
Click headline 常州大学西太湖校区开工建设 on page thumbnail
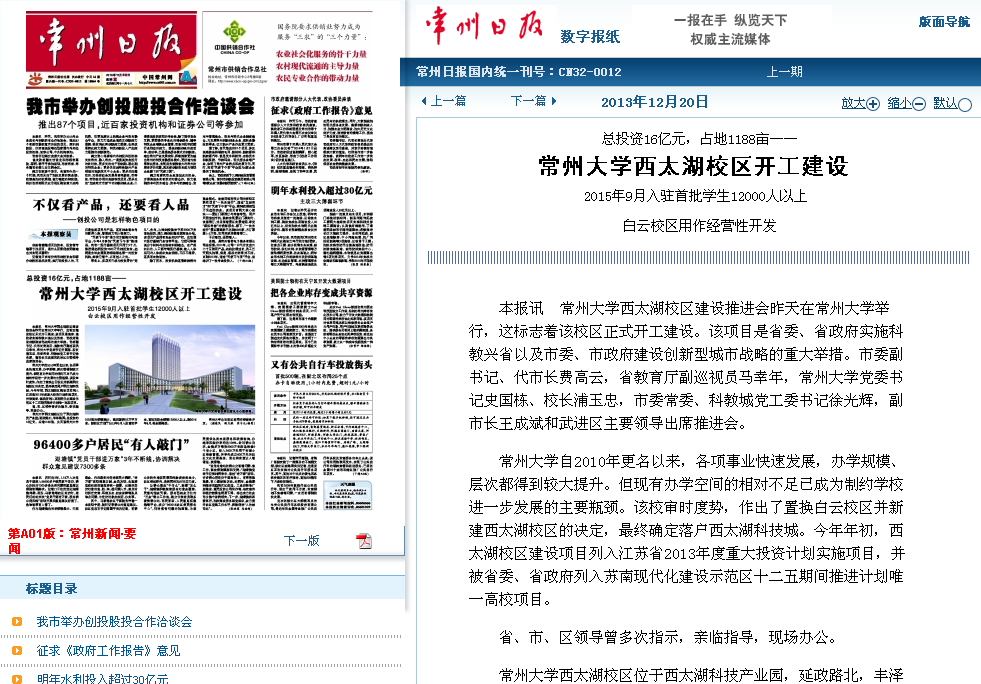[x=140, y=294]
